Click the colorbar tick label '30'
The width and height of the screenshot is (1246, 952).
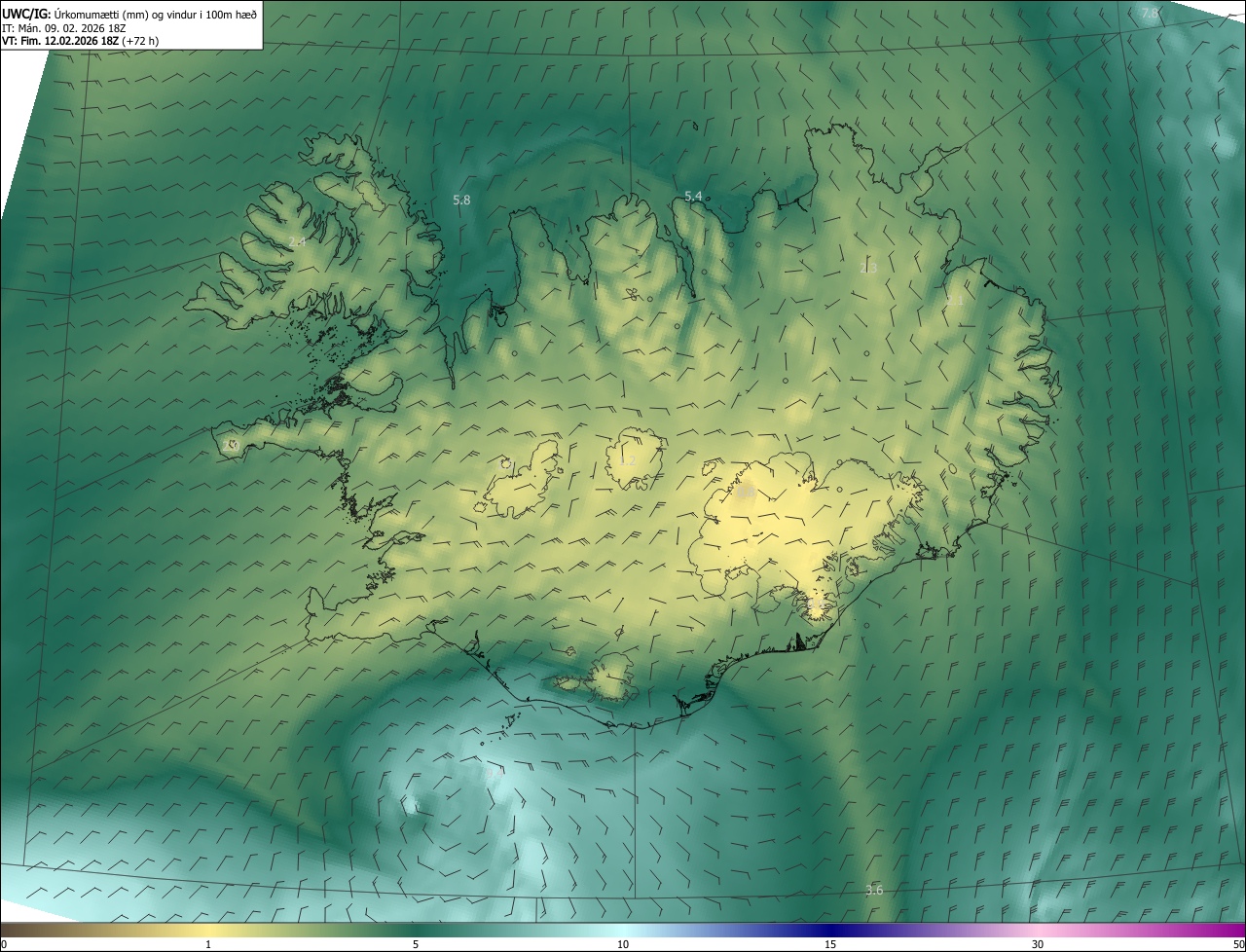coord(1038,944)
